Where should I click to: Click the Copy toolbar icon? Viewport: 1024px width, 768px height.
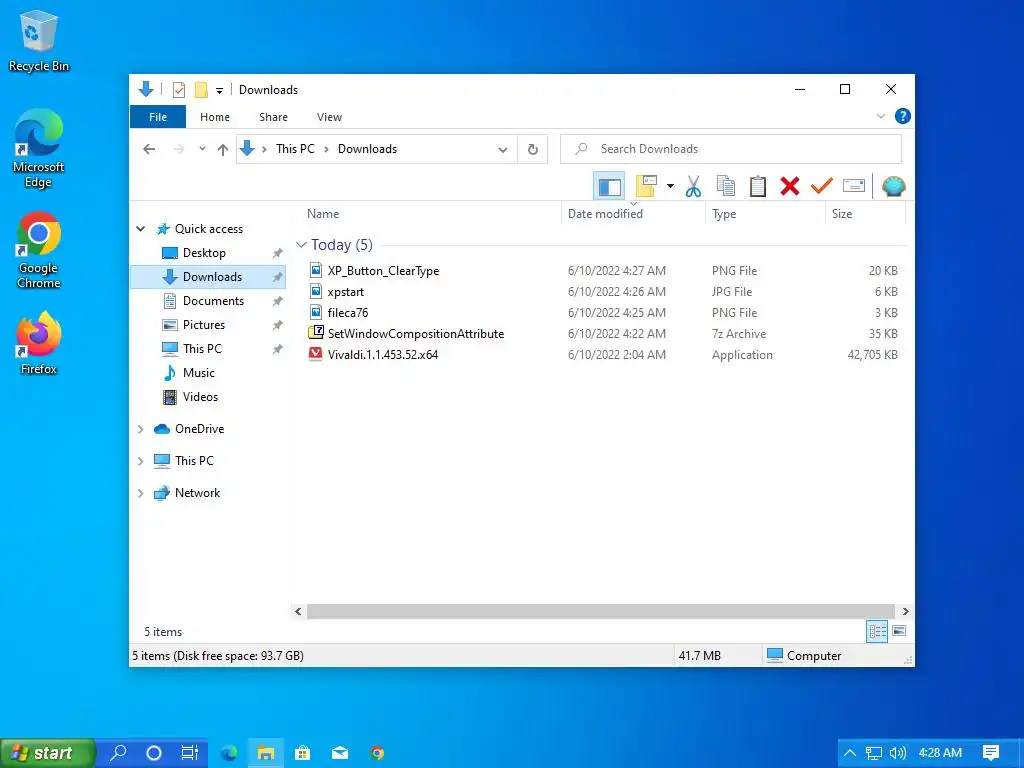pos(726,186)
